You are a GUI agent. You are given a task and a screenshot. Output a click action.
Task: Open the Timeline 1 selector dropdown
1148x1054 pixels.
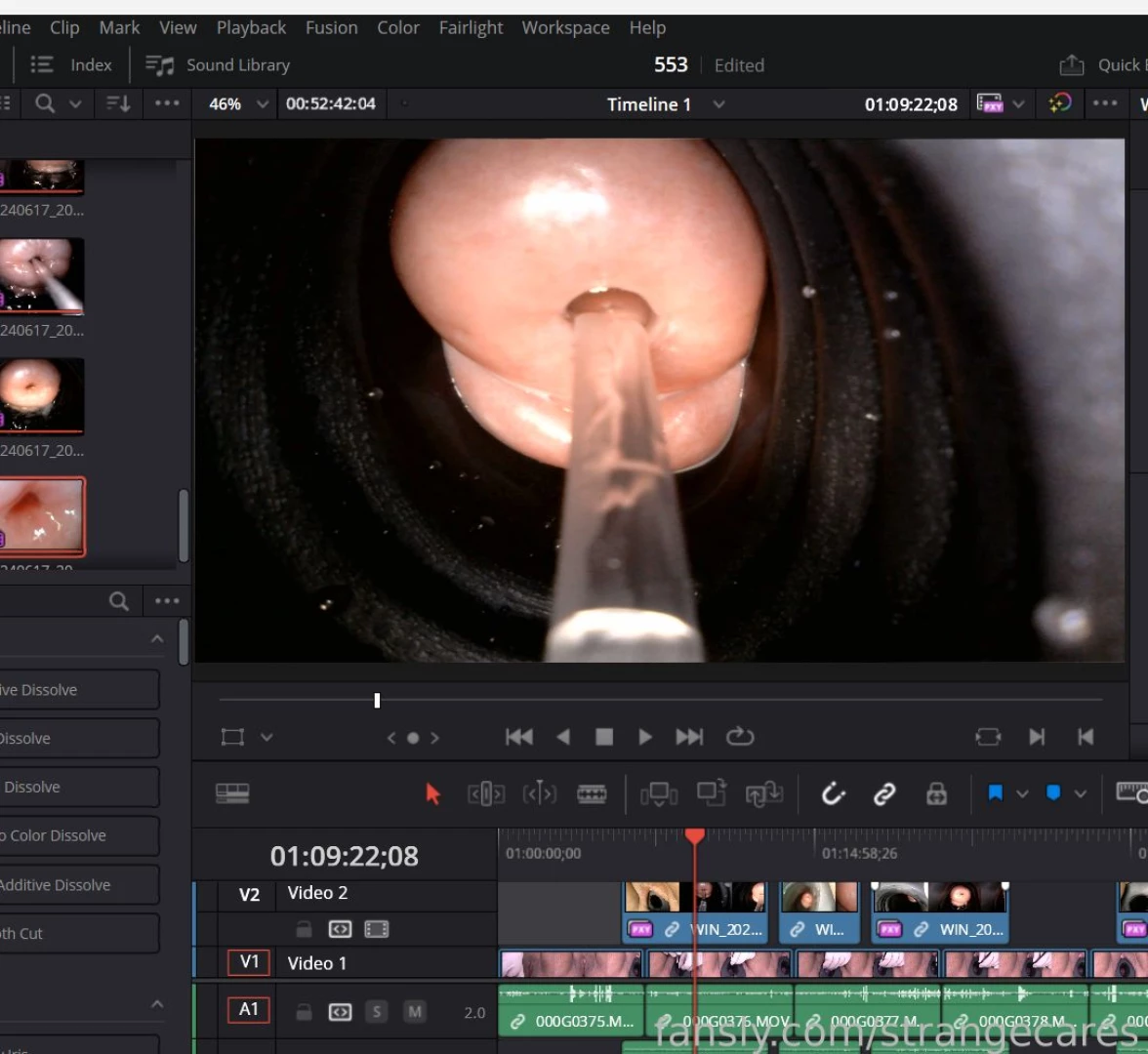[718, 104]
